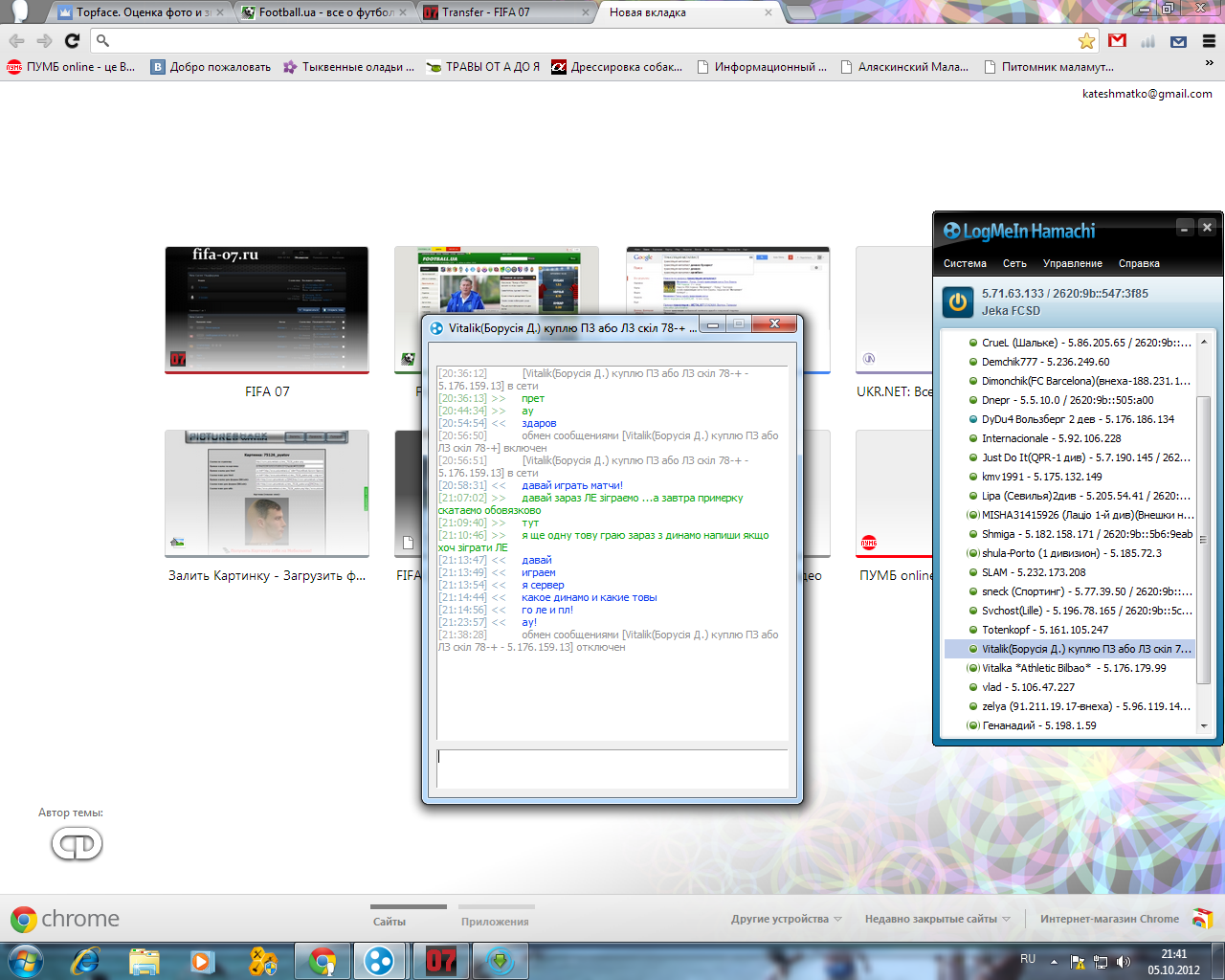The height and width of the screenshot is (980, 1225).
Task: Click the Chrome forward arrow
Action: tap(44, 40)
